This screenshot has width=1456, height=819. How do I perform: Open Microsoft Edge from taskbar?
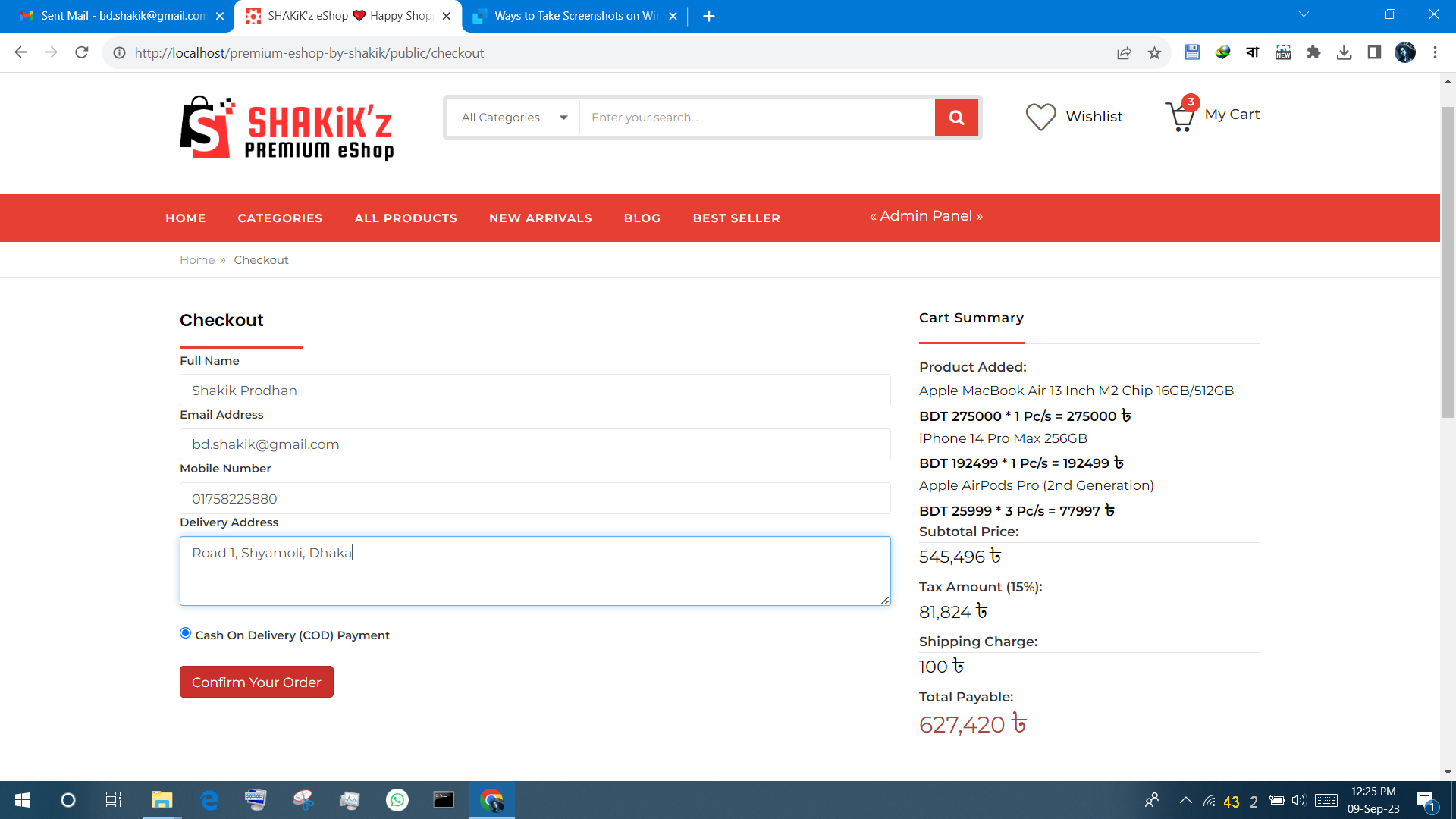coord(209,800)
